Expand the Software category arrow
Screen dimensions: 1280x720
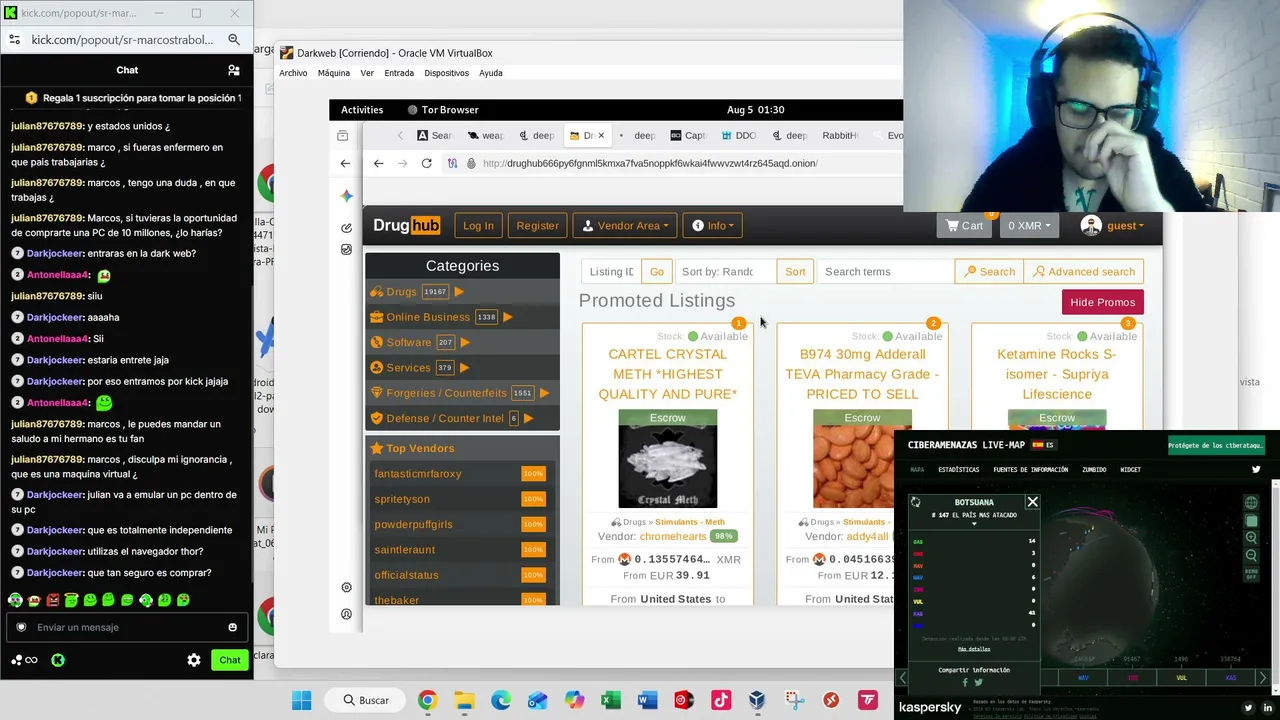point(465,342)
